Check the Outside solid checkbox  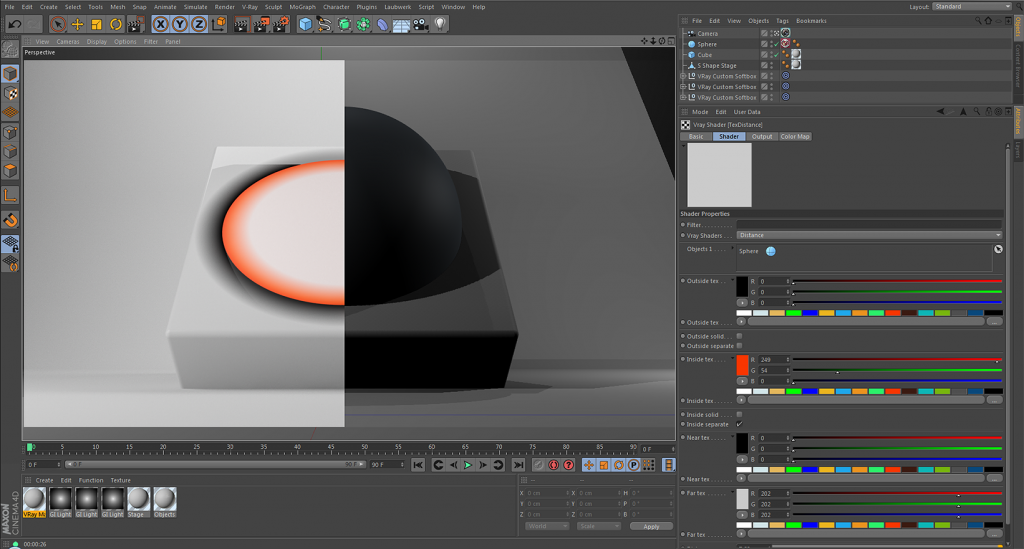(739, 336)
